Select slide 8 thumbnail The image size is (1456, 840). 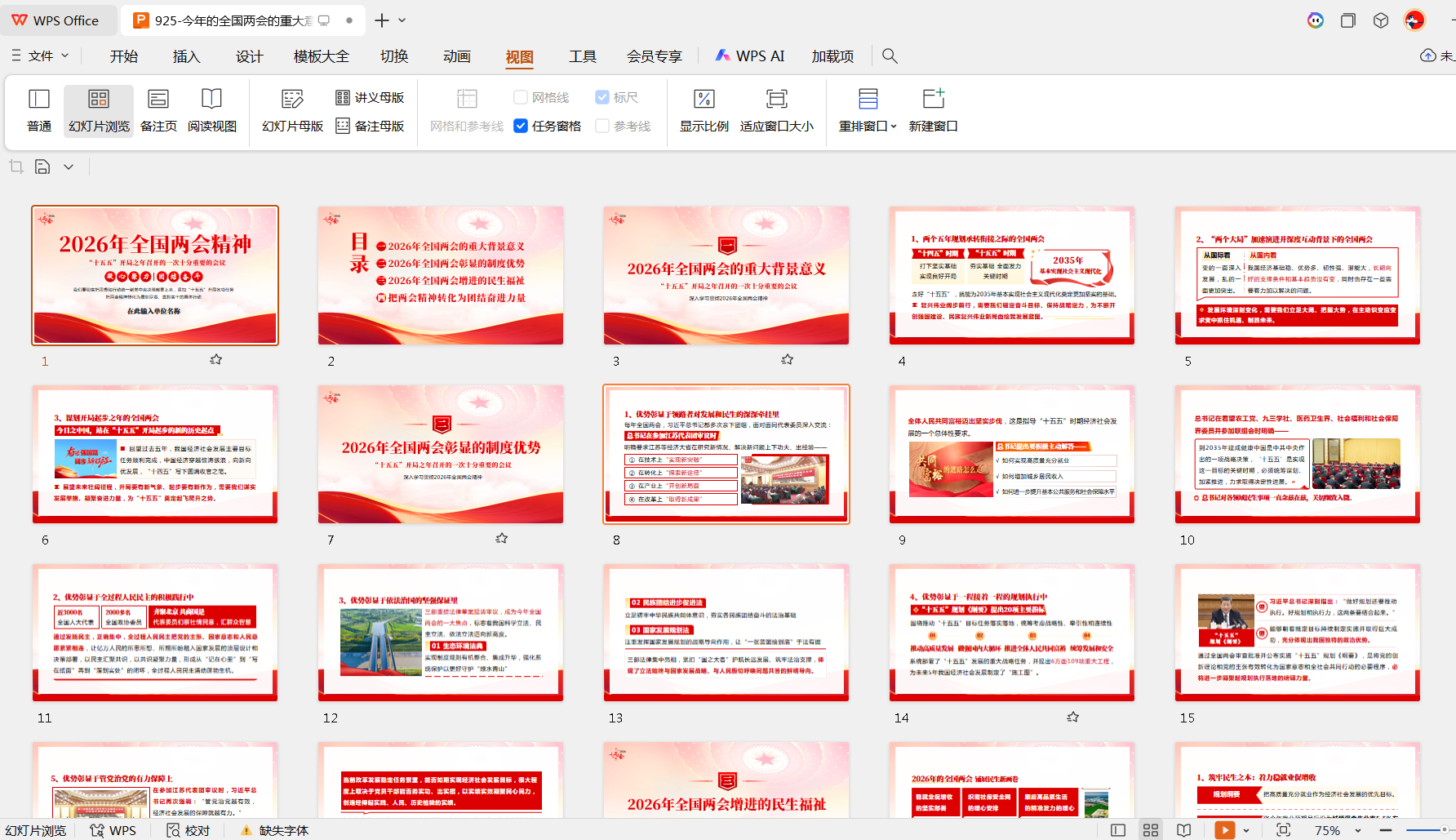tap(726, 454)
